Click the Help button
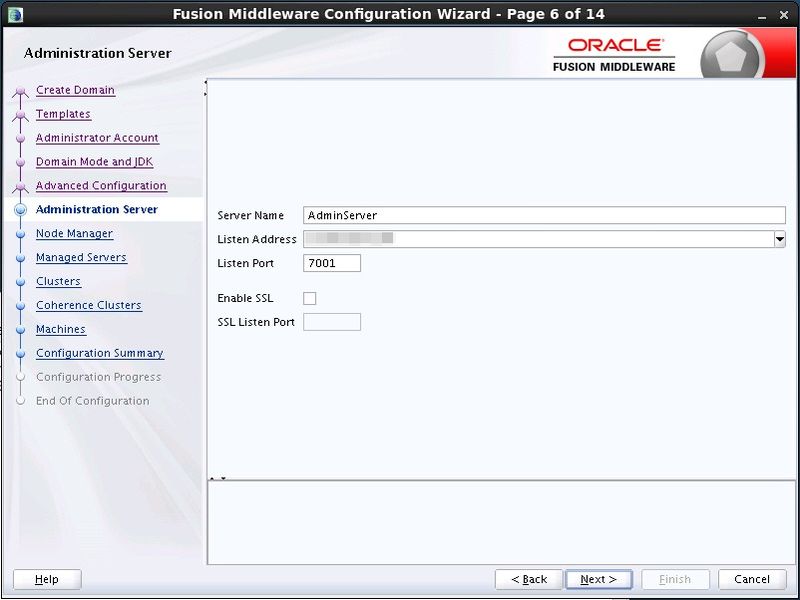 pos(47,579)
